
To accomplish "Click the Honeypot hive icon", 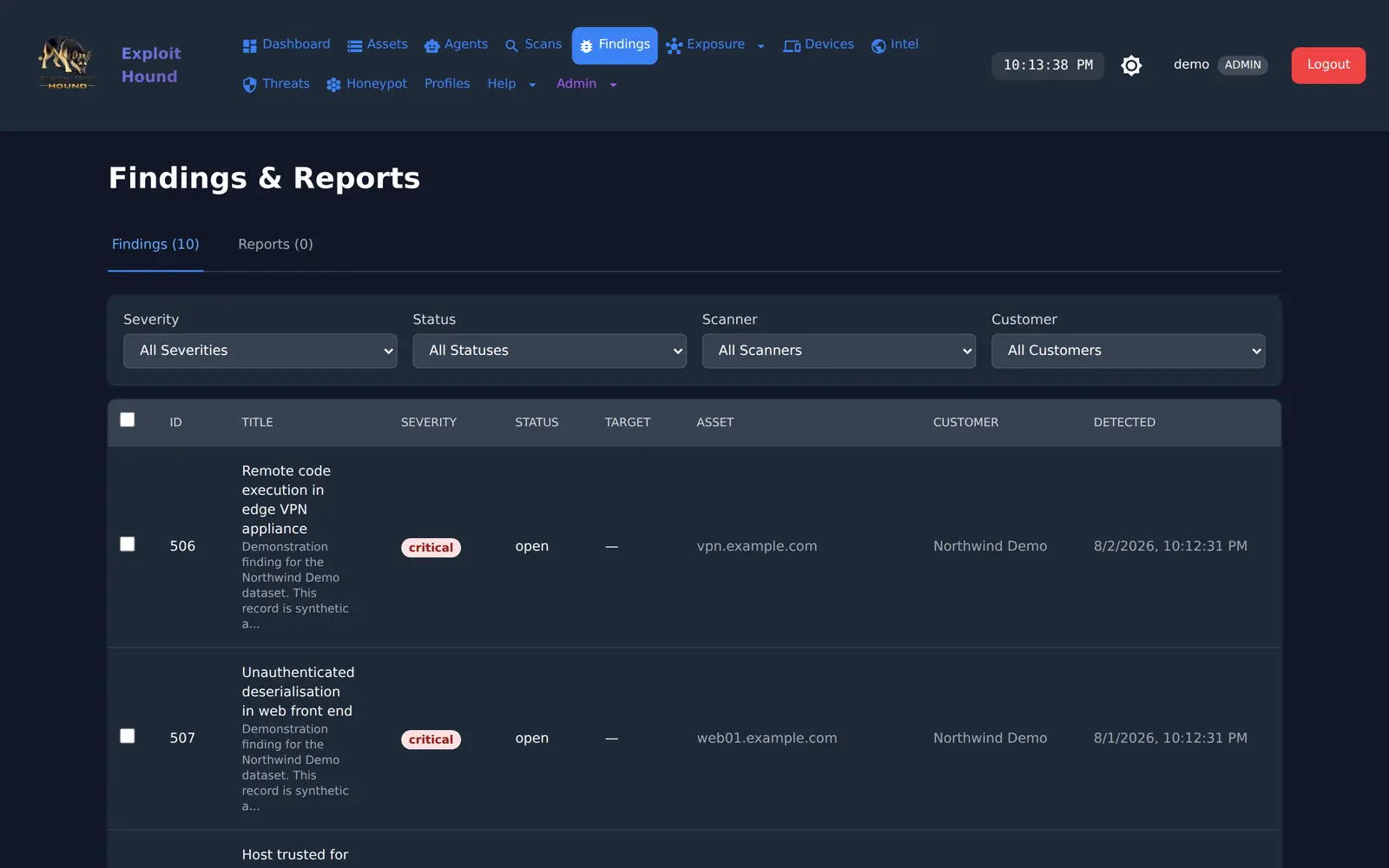I will pyautogui.click(x=333, y=85).
